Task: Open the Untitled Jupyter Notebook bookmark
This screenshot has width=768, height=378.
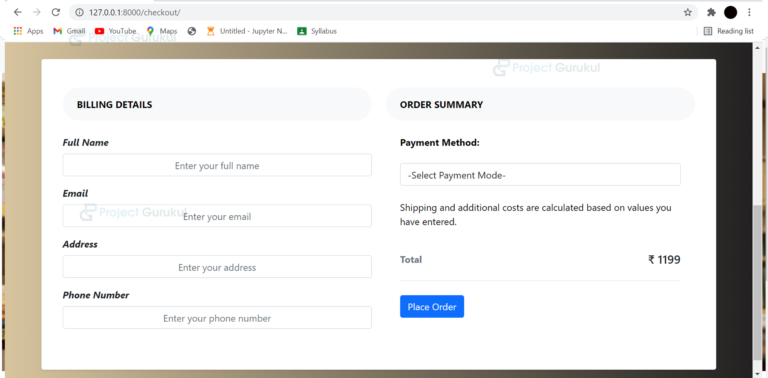Action: [247, 31]
